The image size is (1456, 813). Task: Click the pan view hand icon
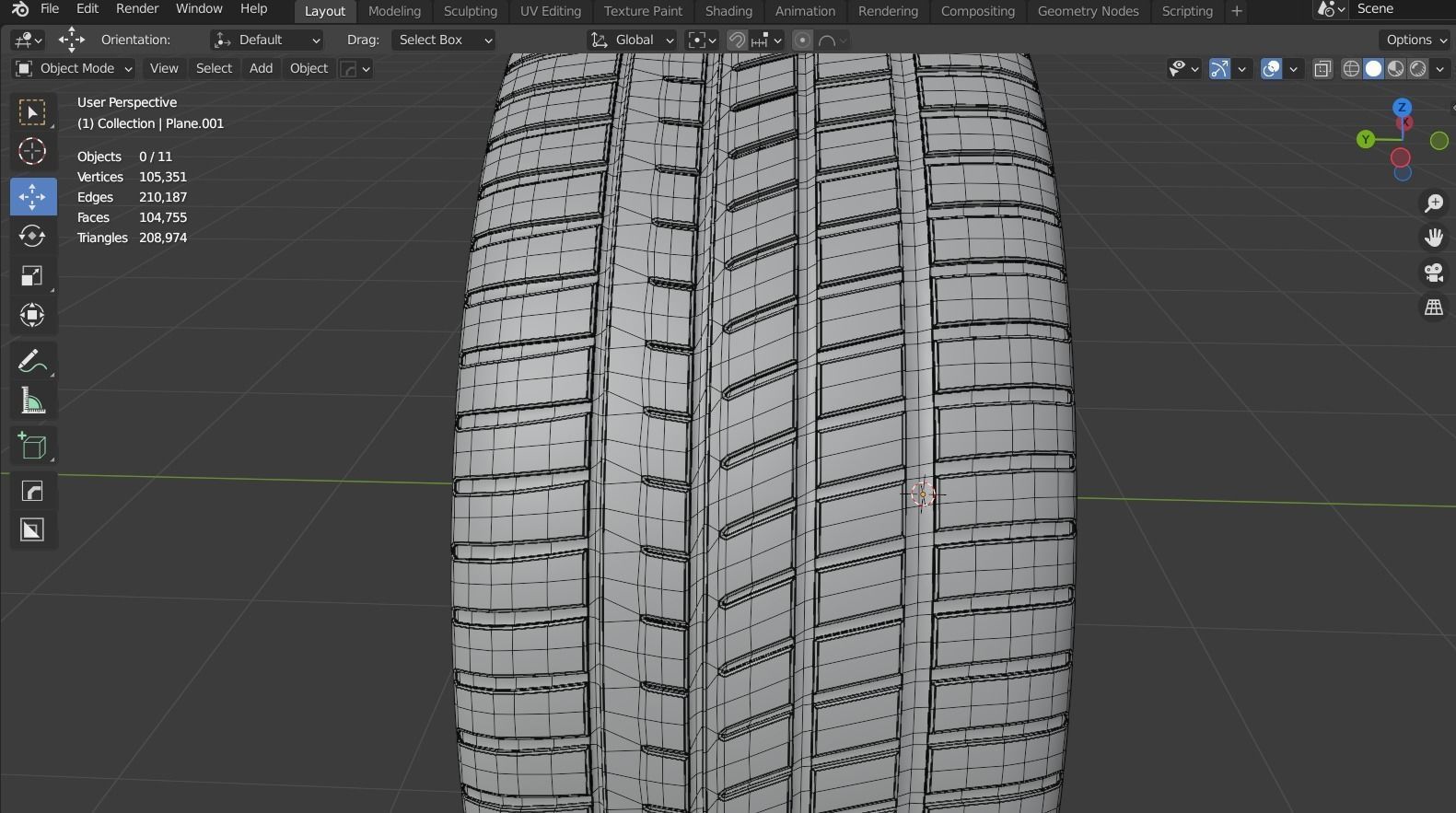[1434, 238]
